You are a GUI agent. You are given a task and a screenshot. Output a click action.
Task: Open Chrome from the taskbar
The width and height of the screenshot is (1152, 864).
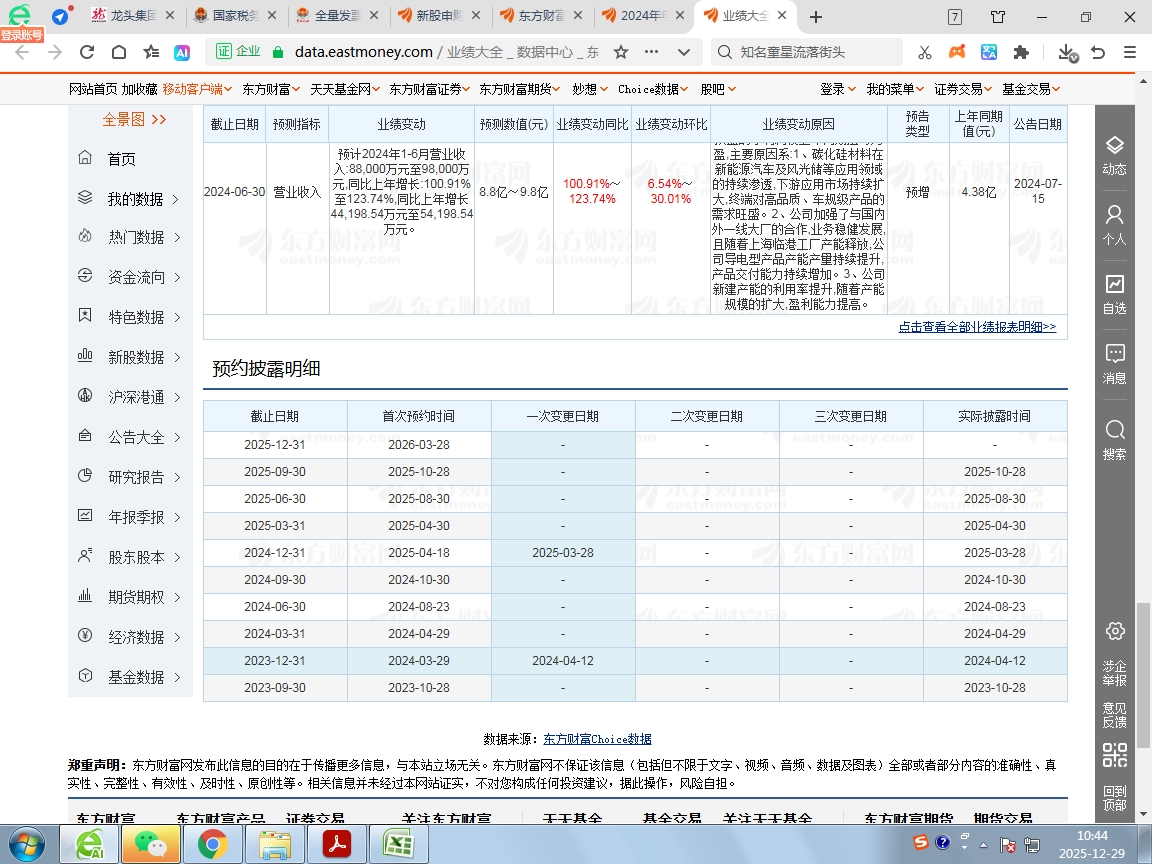212,845
